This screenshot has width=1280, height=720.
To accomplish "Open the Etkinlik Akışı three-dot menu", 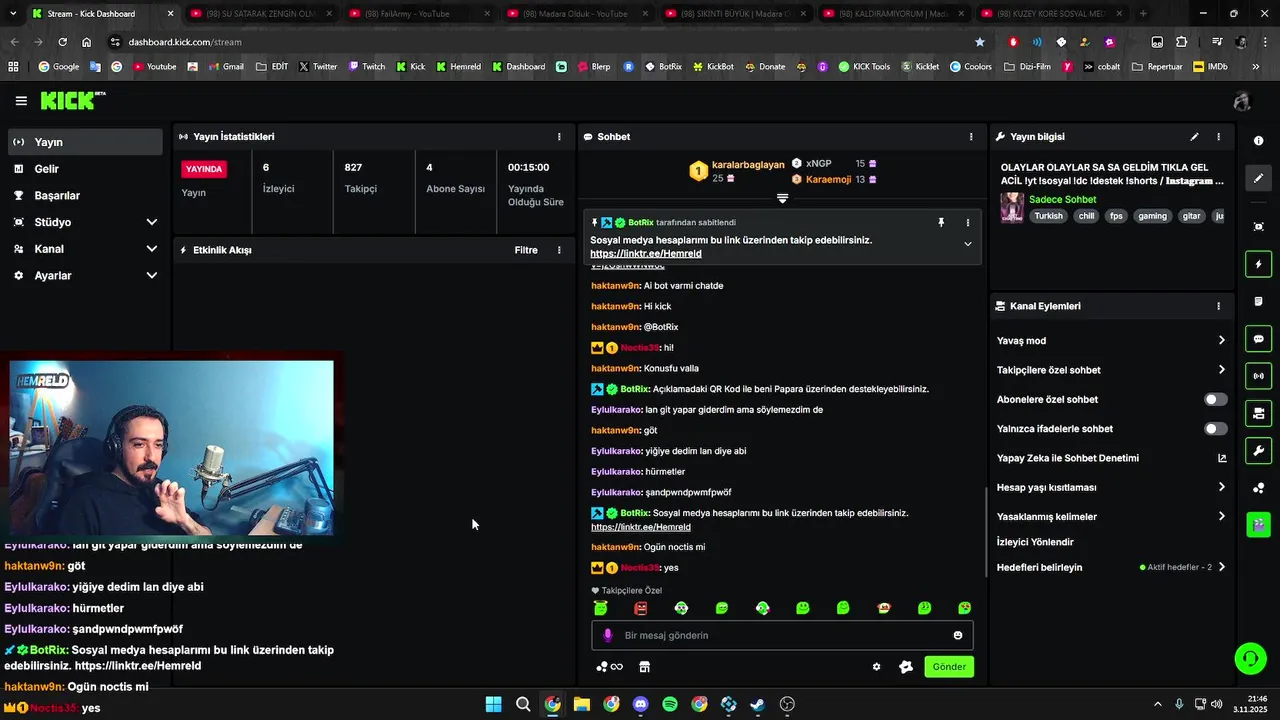I will [x=559, y=250].
